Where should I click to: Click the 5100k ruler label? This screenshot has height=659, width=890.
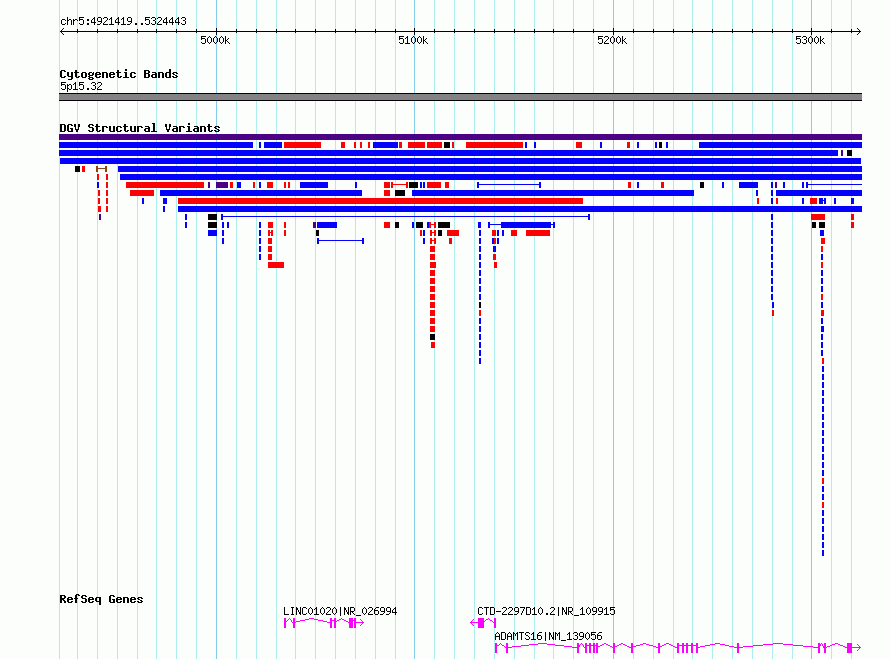click(413, 40)
